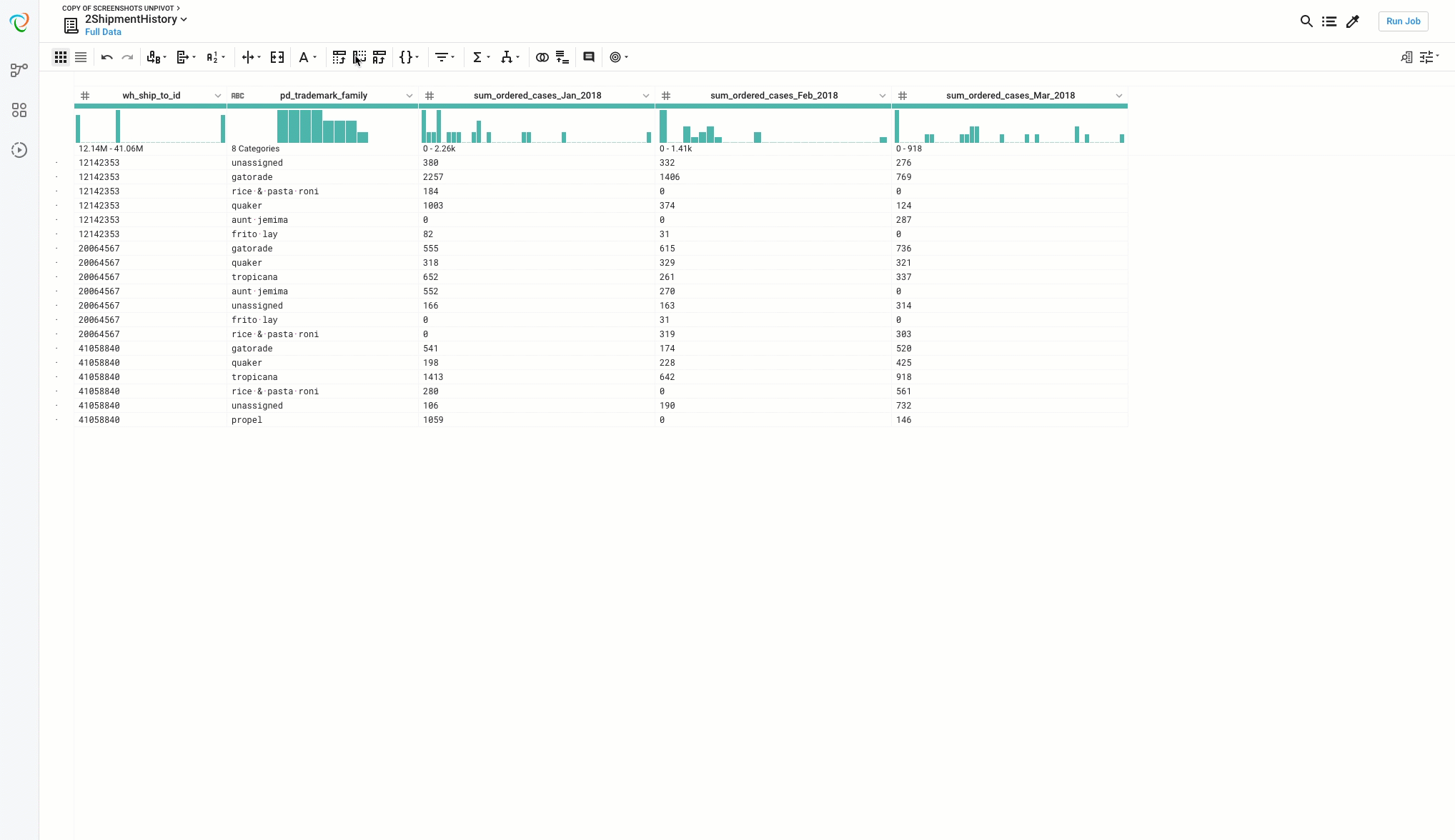This screenshot has width=1455, height=840.
Task: Click the search icon in top right
Action: click(1306, 21)
